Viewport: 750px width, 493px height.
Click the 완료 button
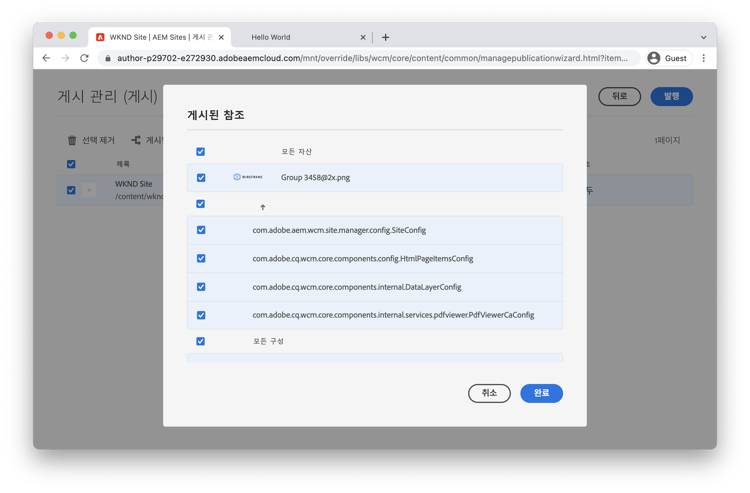(541, 393)
